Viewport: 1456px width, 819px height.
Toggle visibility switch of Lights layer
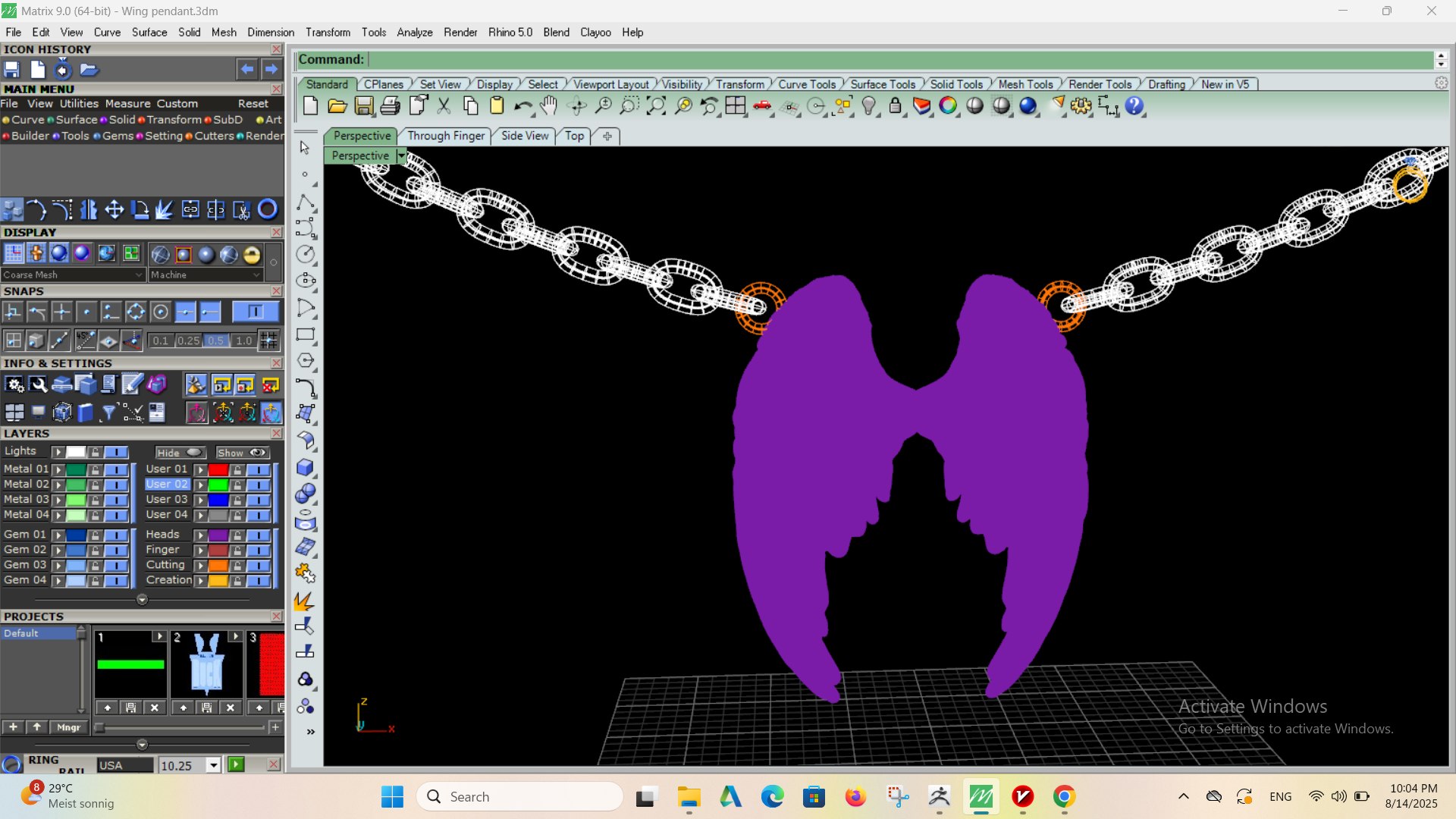pyautogui.click(x=116, y=452)
